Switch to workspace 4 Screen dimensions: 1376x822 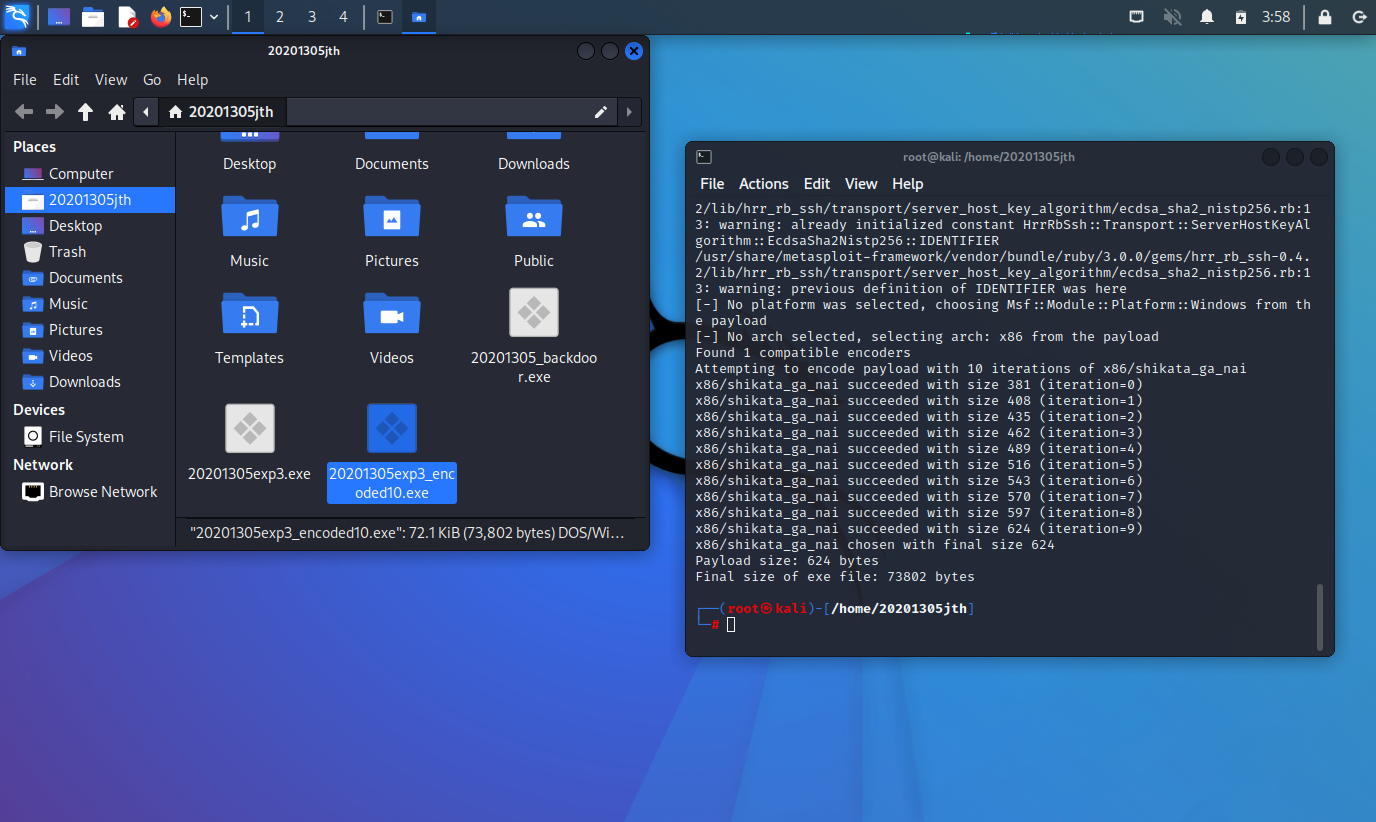click(344, 17)
